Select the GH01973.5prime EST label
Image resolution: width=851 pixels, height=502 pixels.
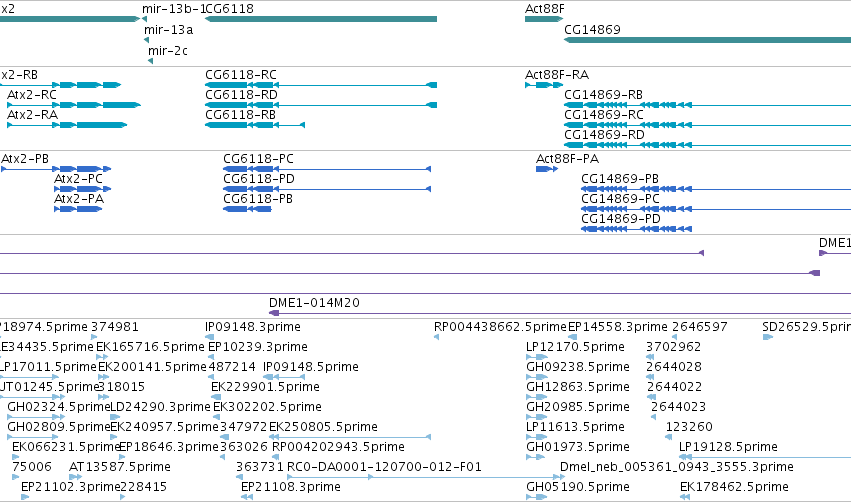pos(578,448)
